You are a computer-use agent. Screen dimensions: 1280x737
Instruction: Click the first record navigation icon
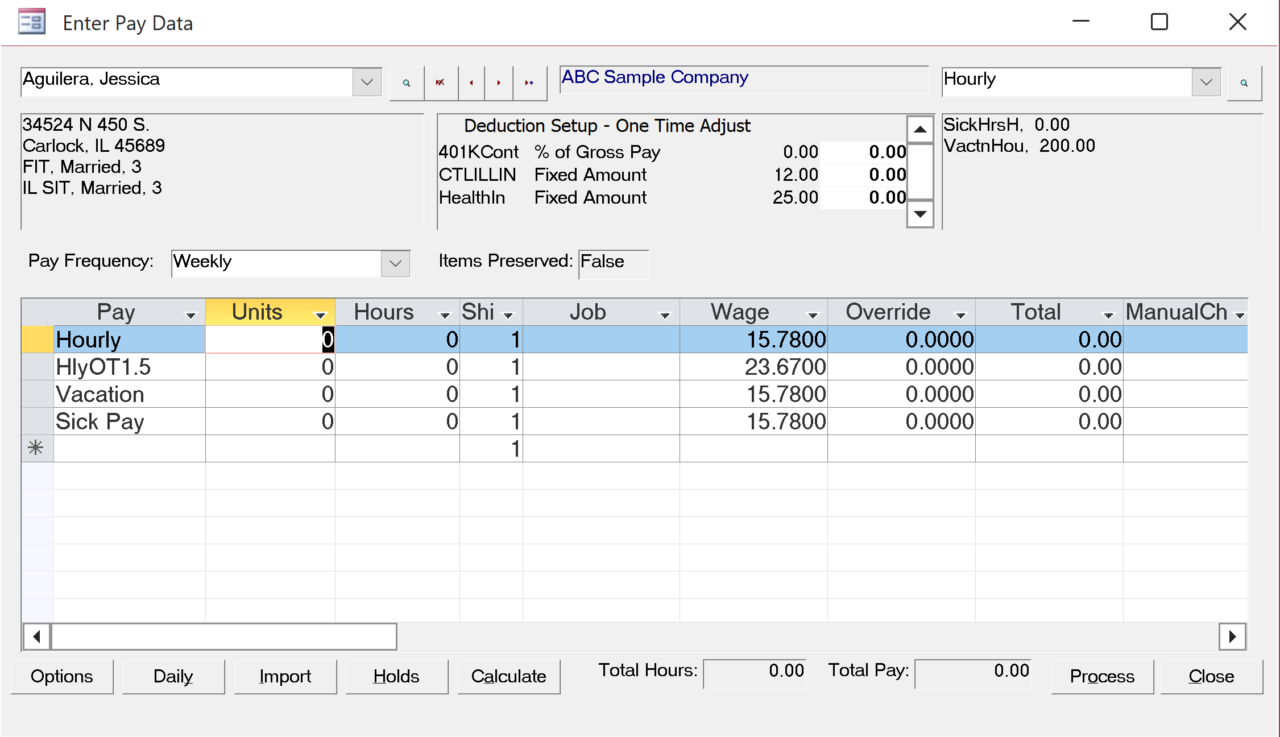[x=439, y=83]
